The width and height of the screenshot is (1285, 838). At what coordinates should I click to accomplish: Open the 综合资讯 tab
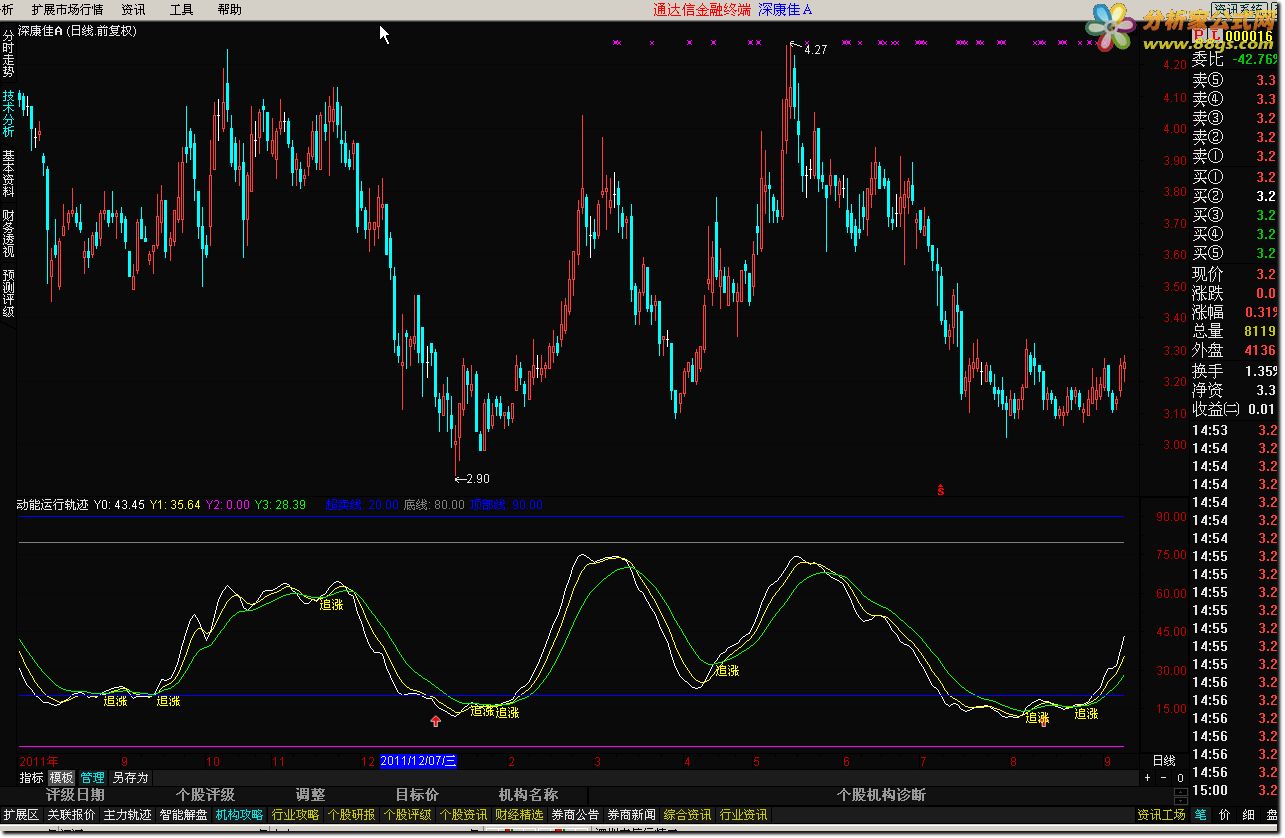tap(687, 815)
